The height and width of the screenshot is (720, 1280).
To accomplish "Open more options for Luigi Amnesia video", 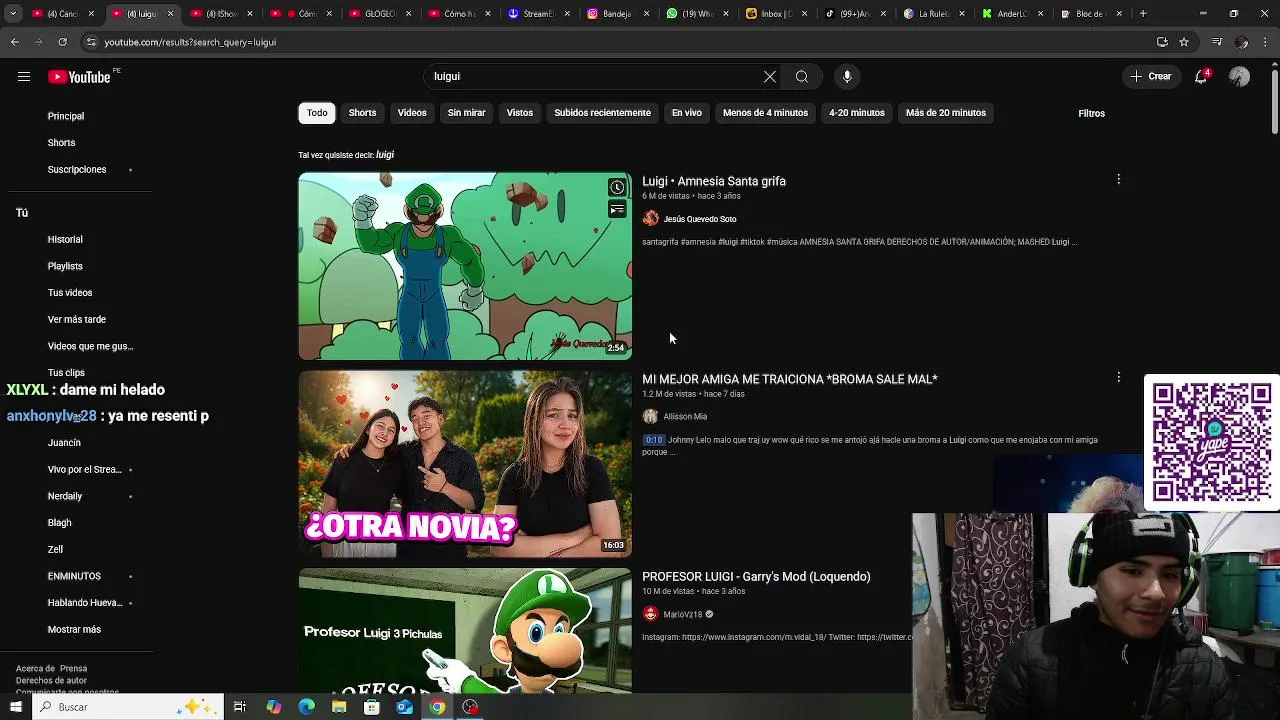I will pyautogui.click(x=1118, y=180).
